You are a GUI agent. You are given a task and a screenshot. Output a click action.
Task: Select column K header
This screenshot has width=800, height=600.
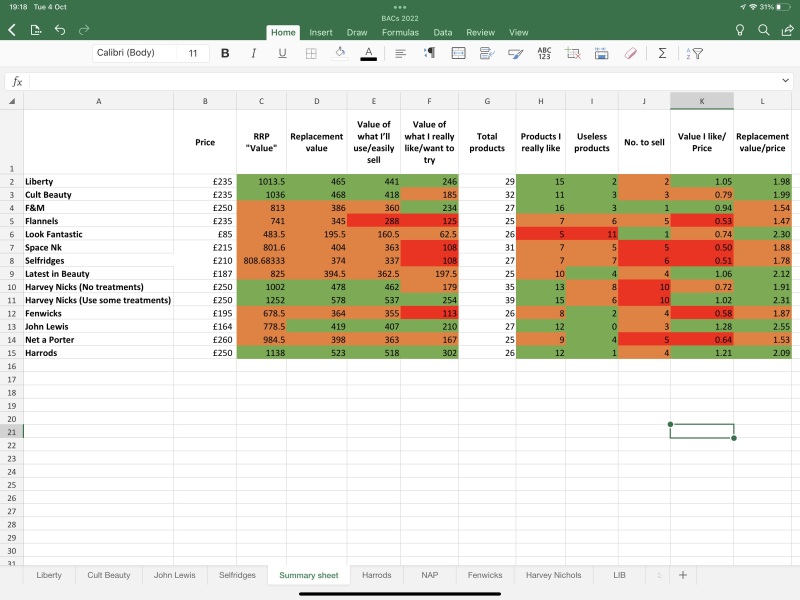[x=702, y=101]
